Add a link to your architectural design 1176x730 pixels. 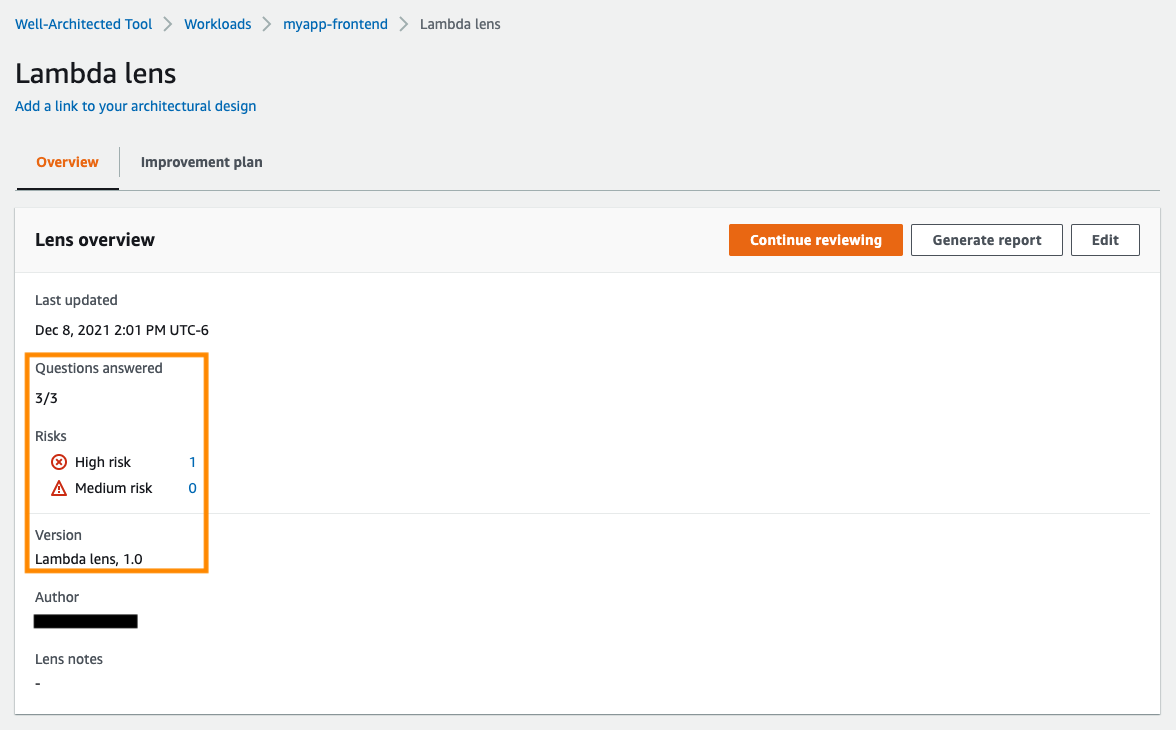136,106
